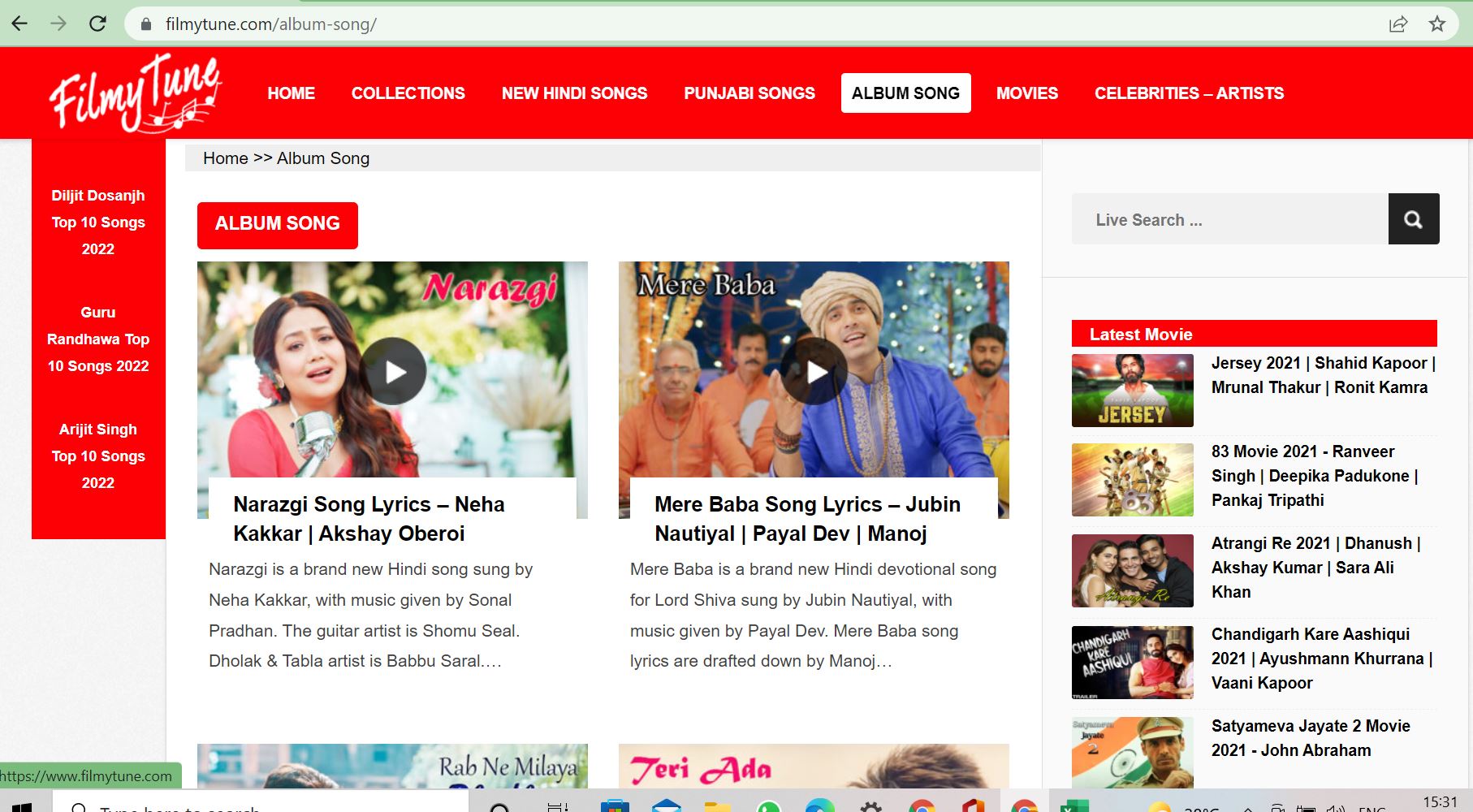Open Narazgi Song Lyrics article title
This screenshot has width=1473, height=812.
(x=369, y=519)
